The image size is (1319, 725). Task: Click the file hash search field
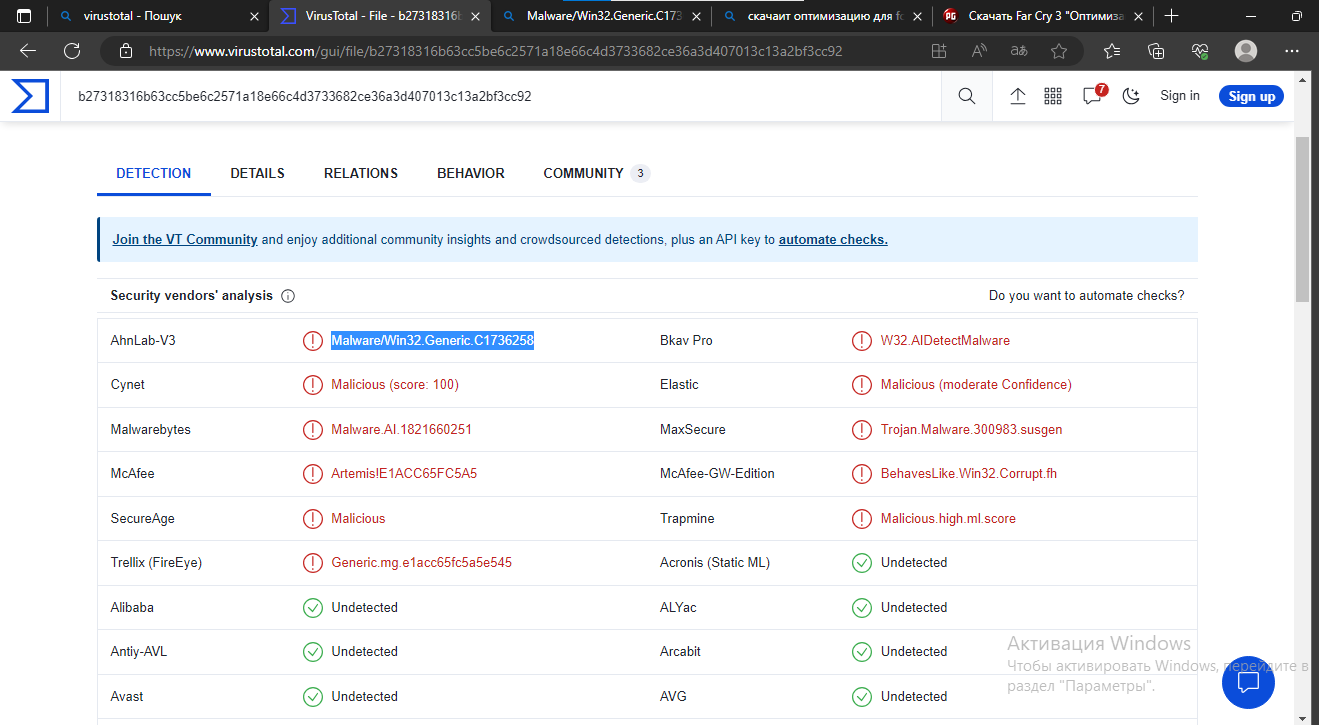[x=500, y=97]
